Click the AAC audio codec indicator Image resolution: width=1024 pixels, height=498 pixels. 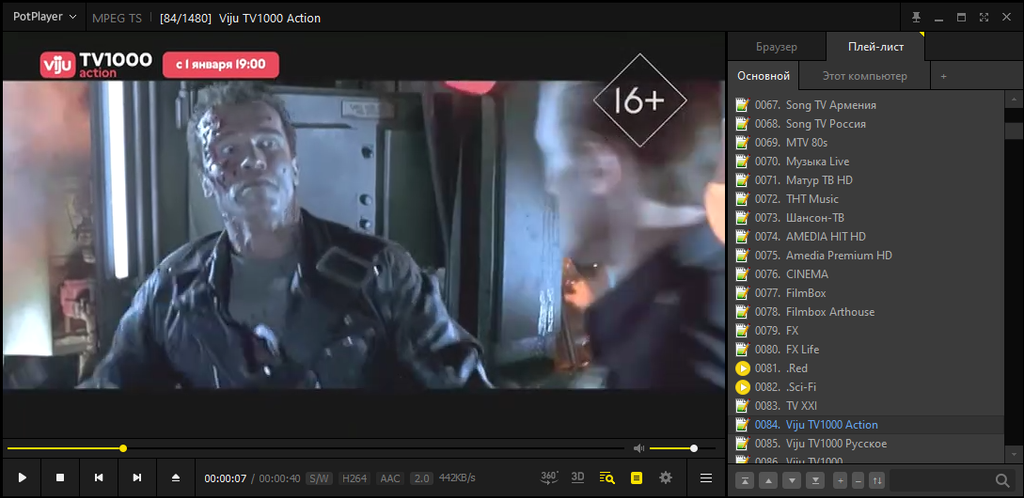[x=390, y=478]
